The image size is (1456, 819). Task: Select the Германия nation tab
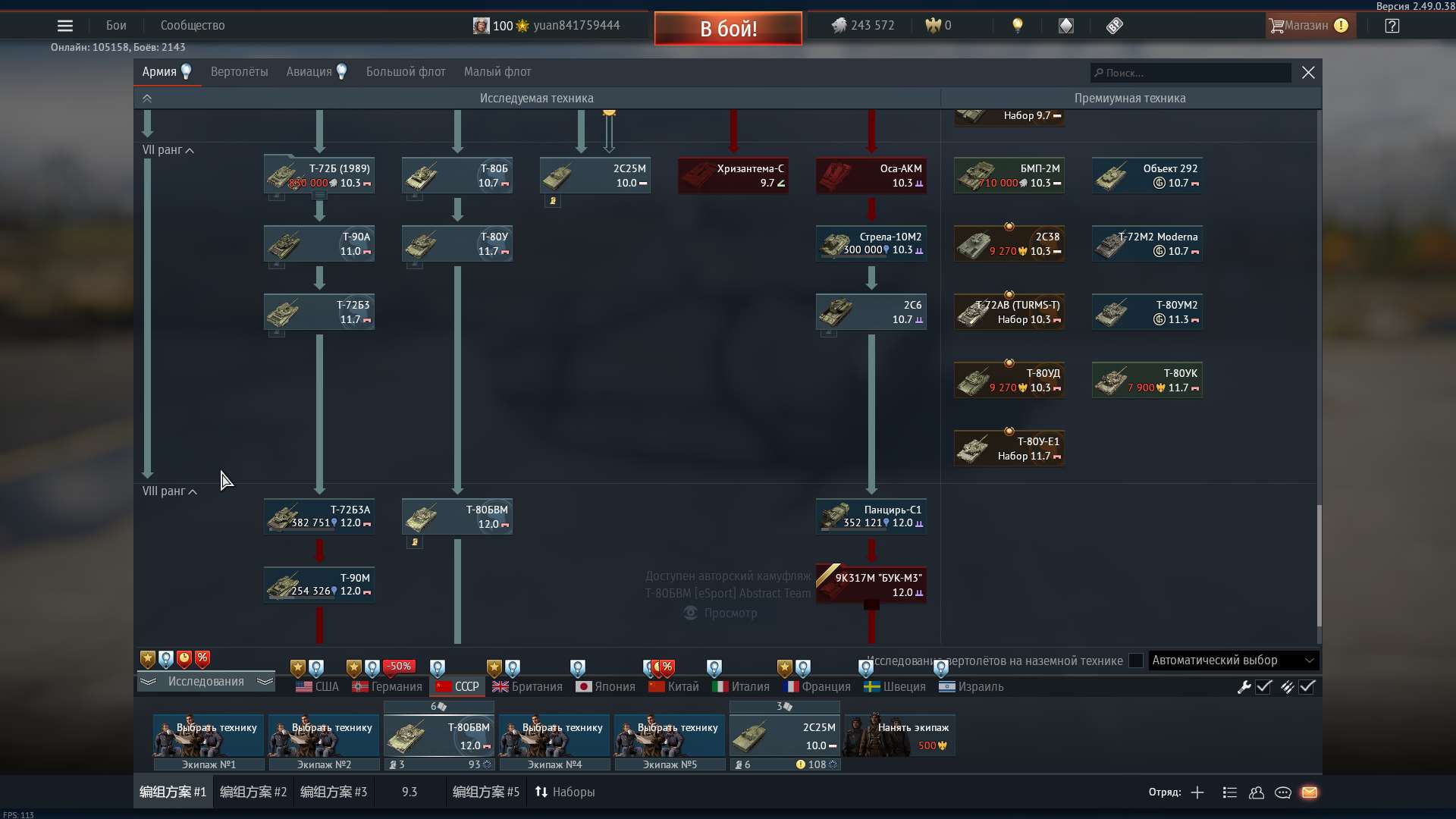[x=388, y=687]
